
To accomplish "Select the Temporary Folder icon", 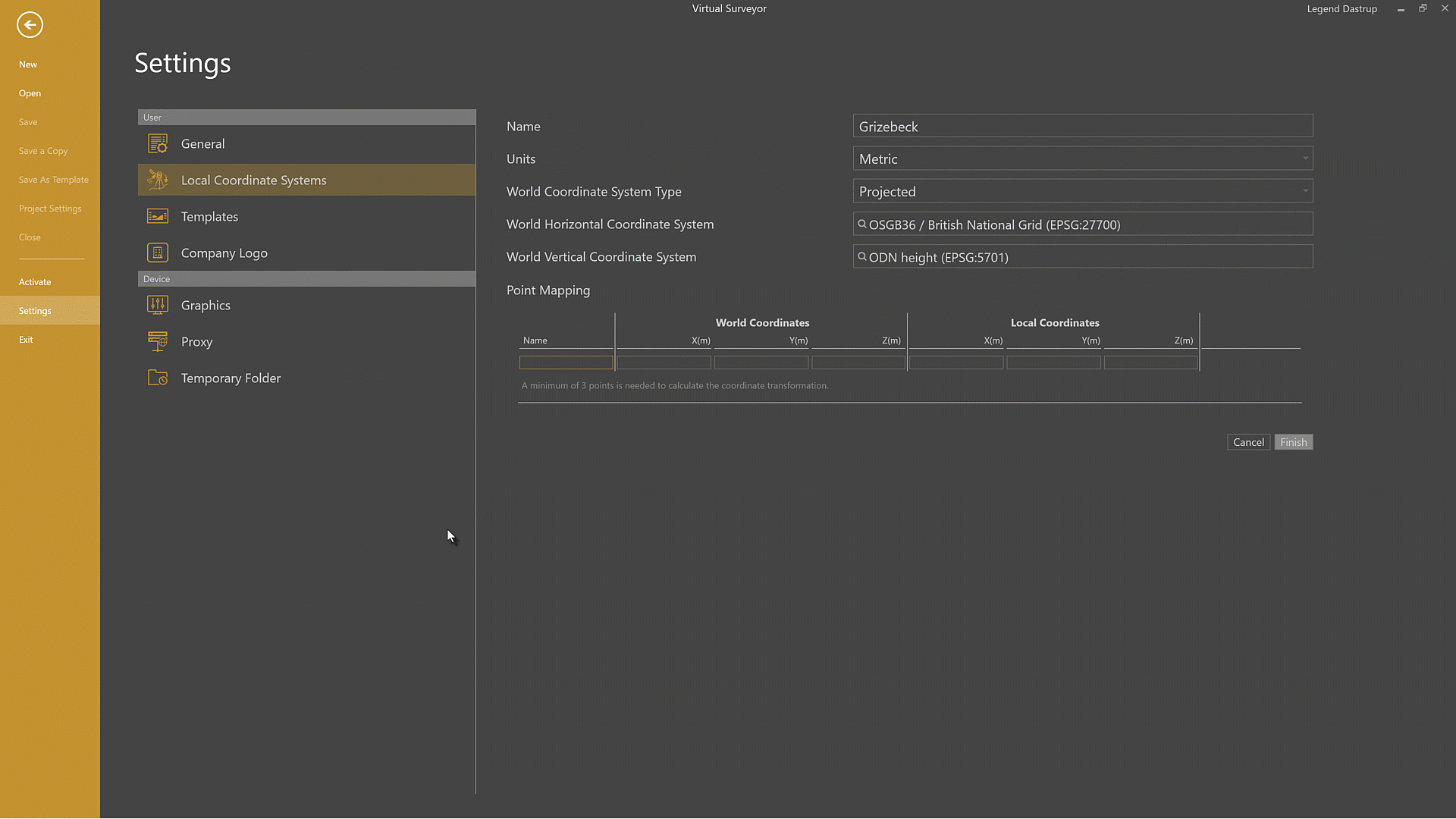I will coord(157,378).
